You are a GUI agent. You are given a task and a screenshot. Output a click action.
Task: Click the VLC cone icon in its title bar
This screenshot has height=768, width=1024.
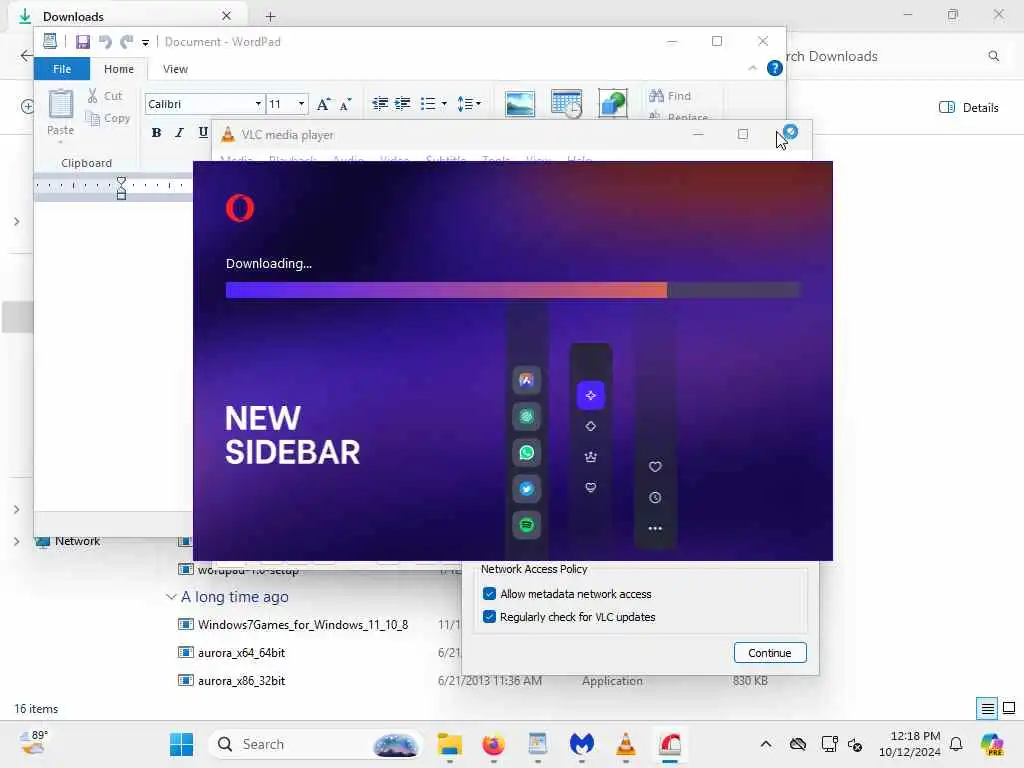[227, 135]
